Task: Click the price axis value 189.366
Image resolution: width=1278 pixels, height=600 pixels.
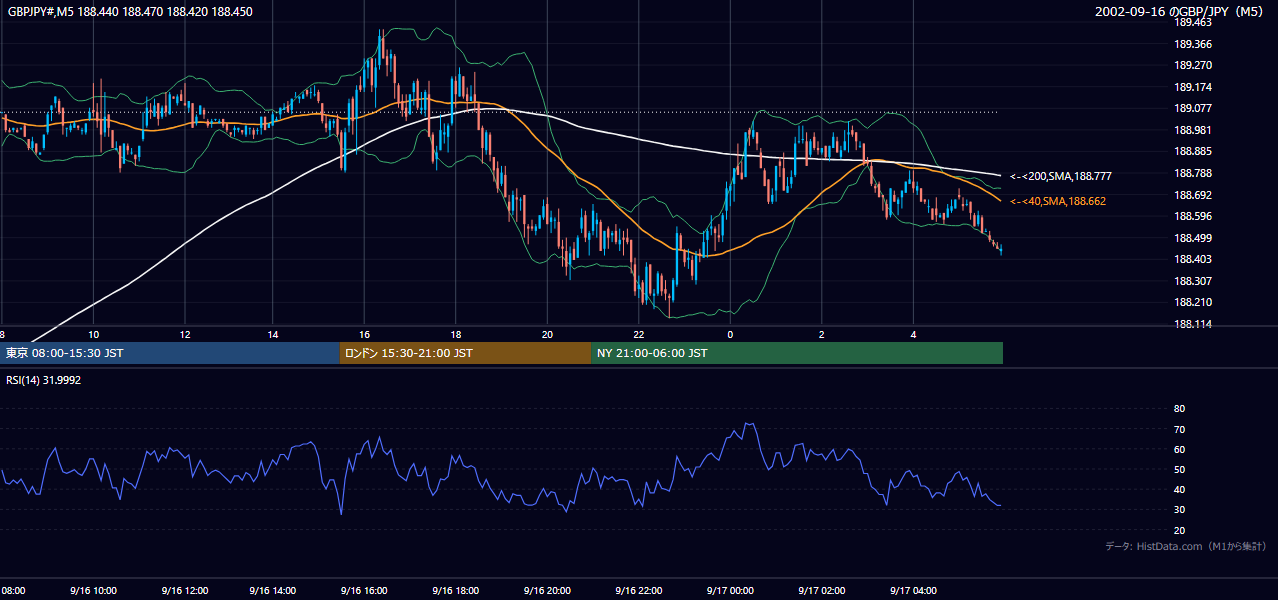Action: [x=1192, y=44]
